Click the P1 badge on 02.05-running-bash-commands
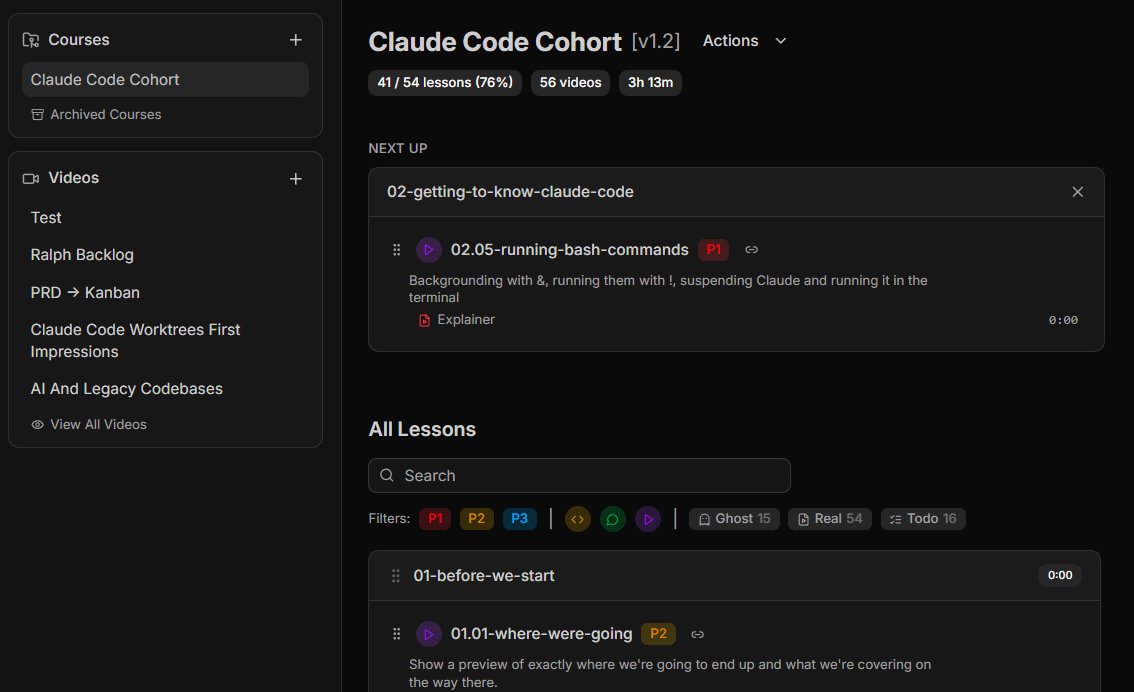Screen dimensions: 1134x692 (x=713, y=249)
